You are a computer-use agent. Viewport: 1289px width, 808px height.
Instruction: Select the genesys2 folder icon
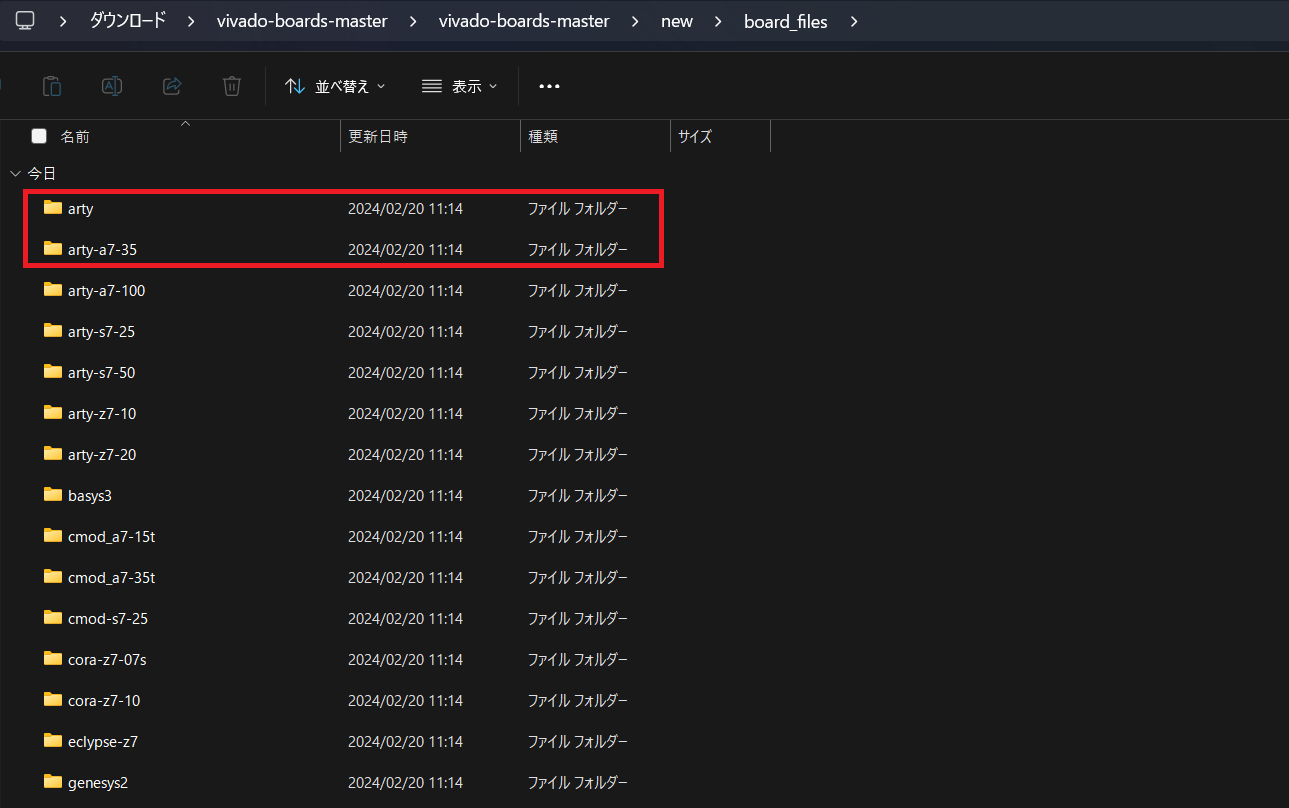[53, 782]
